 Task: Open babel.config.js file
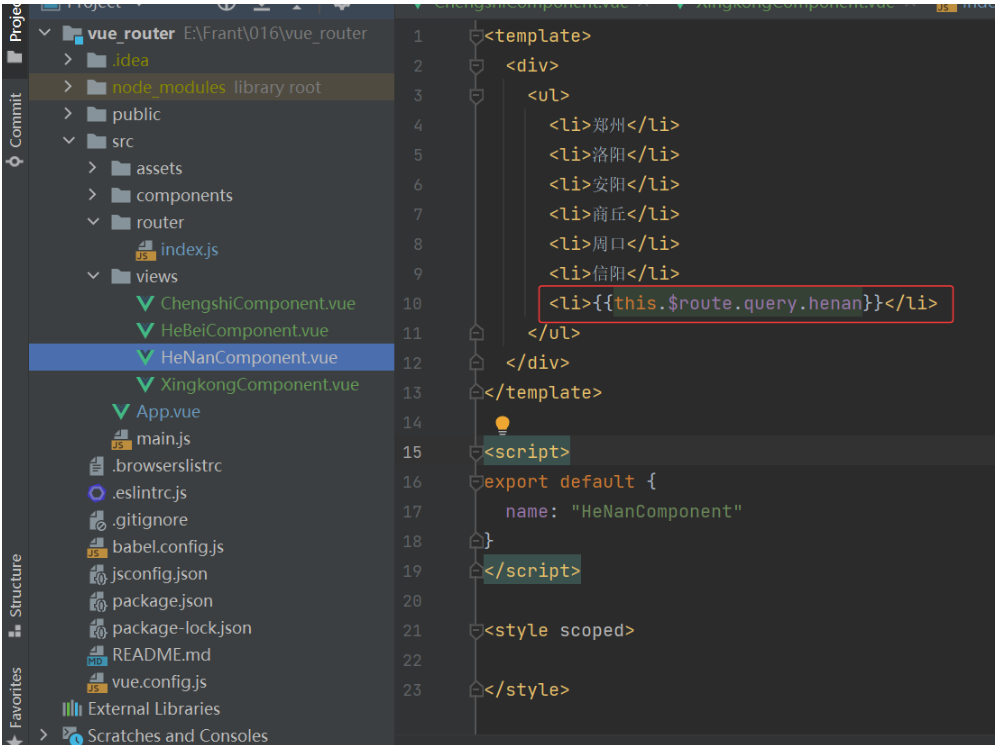click(168, 546)
